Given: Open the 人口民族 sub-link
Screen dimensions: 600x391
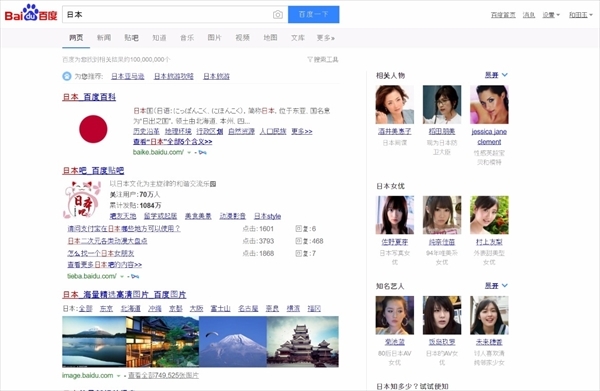Looking at the screenshot, I should [x=273, y=131].
